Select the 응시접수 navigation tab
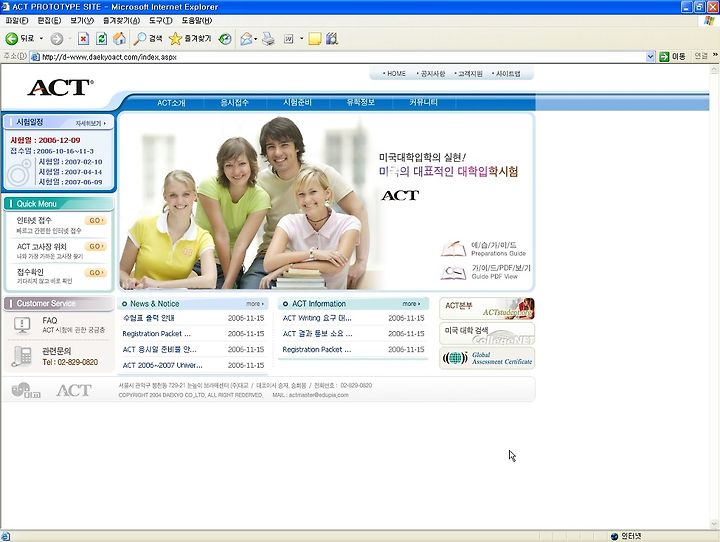The height and width of the screenshot is (542, 720). pyautogui.click(x=235, y=102)
